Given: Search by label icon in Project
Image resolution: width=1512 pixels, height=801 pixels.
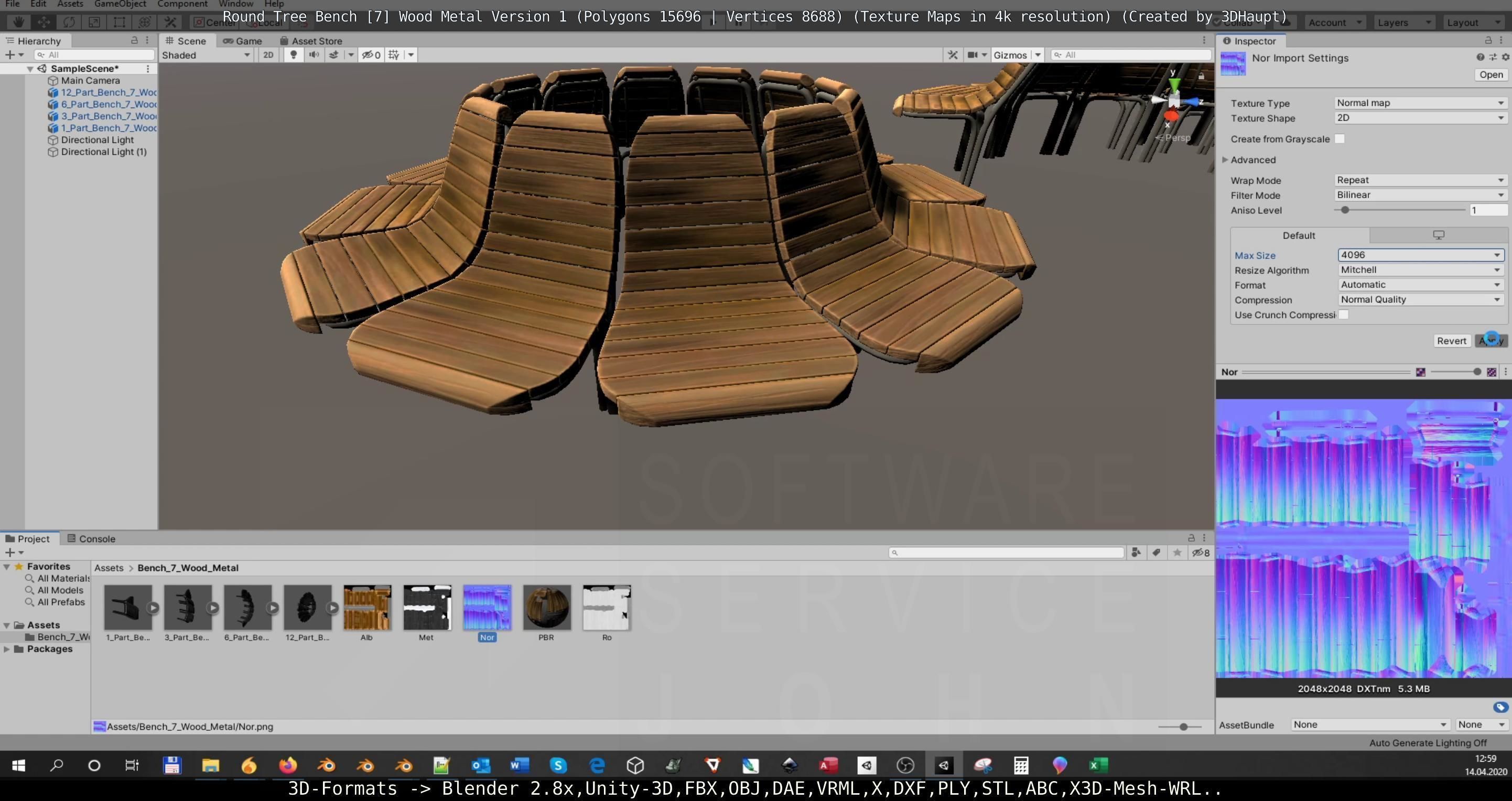Looking at the screenshot, I should tap(1157, 552).
